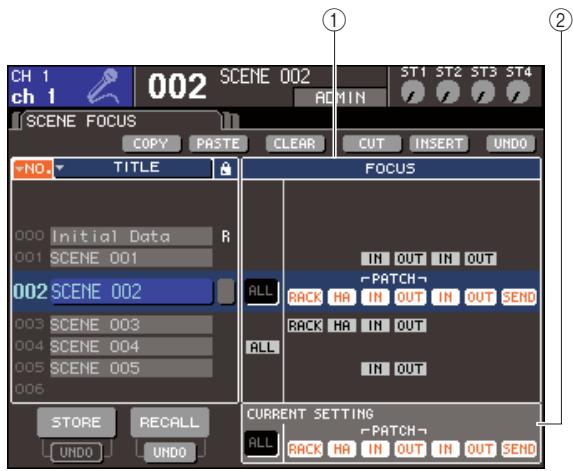Toggle ALL in the CURRENT SETTING section

coord(261,443)
